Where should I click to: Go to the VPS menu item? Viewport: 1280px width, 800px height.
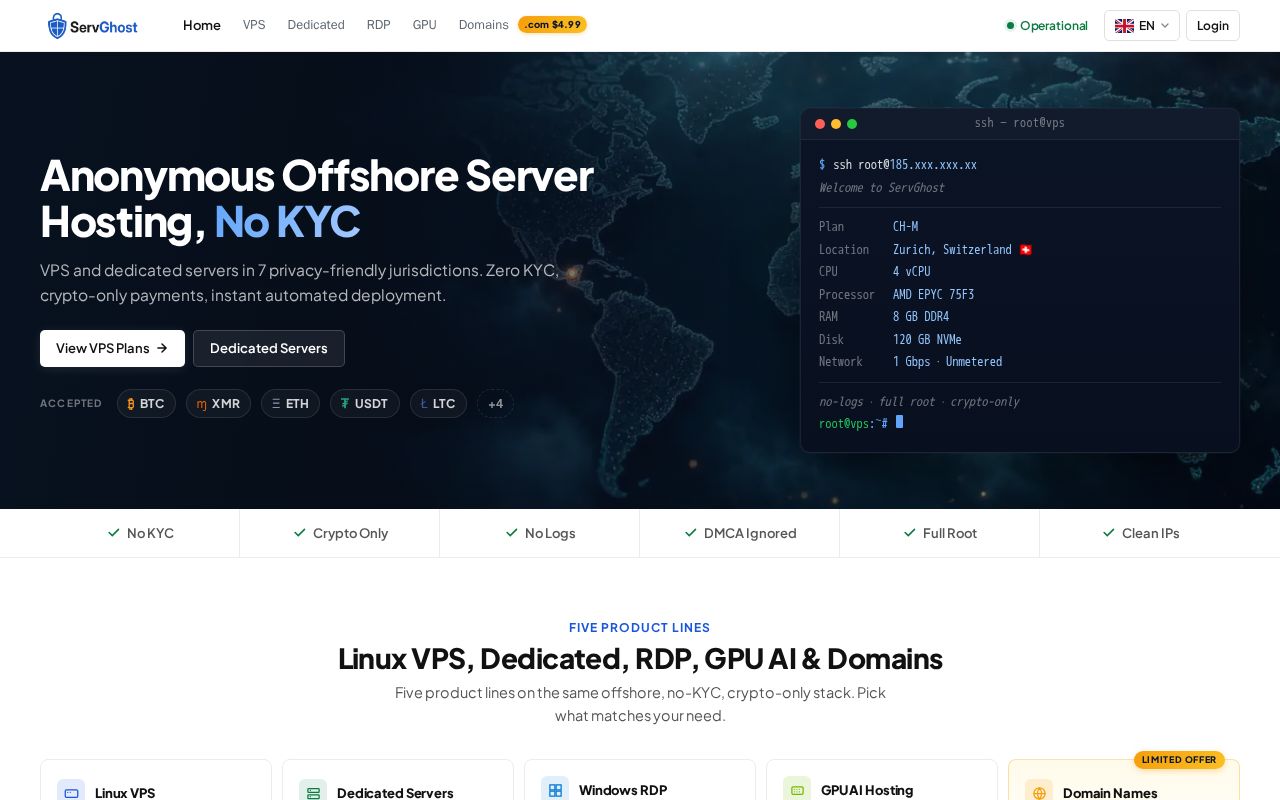tap(254, 25)
